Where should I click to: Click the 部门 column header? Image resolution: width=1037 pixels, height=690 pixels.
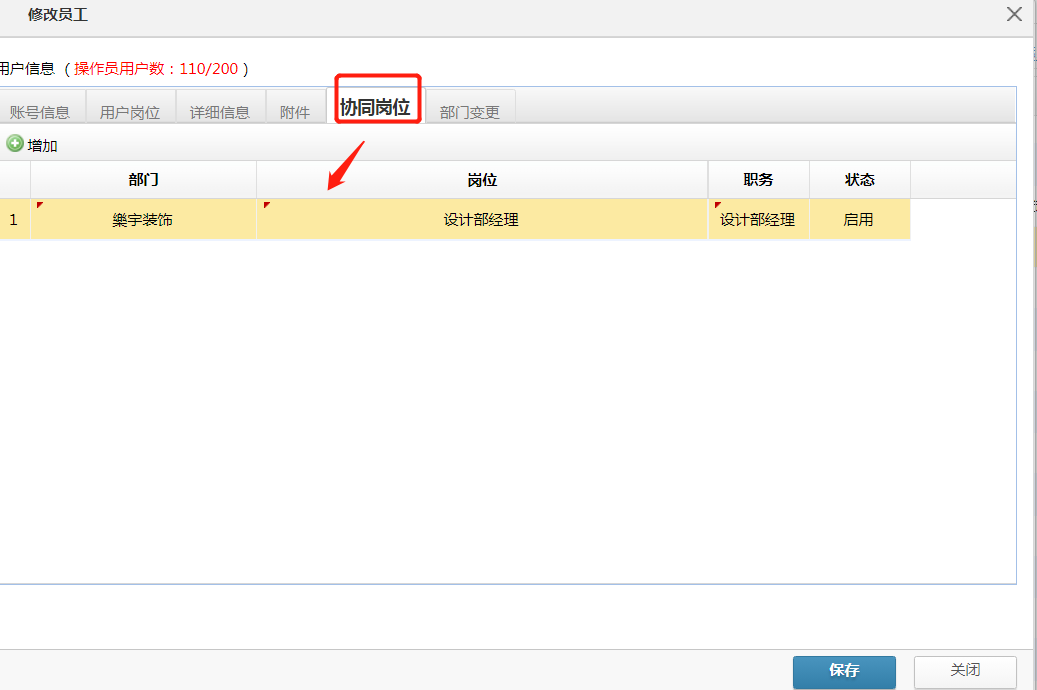tap(143, 179)
